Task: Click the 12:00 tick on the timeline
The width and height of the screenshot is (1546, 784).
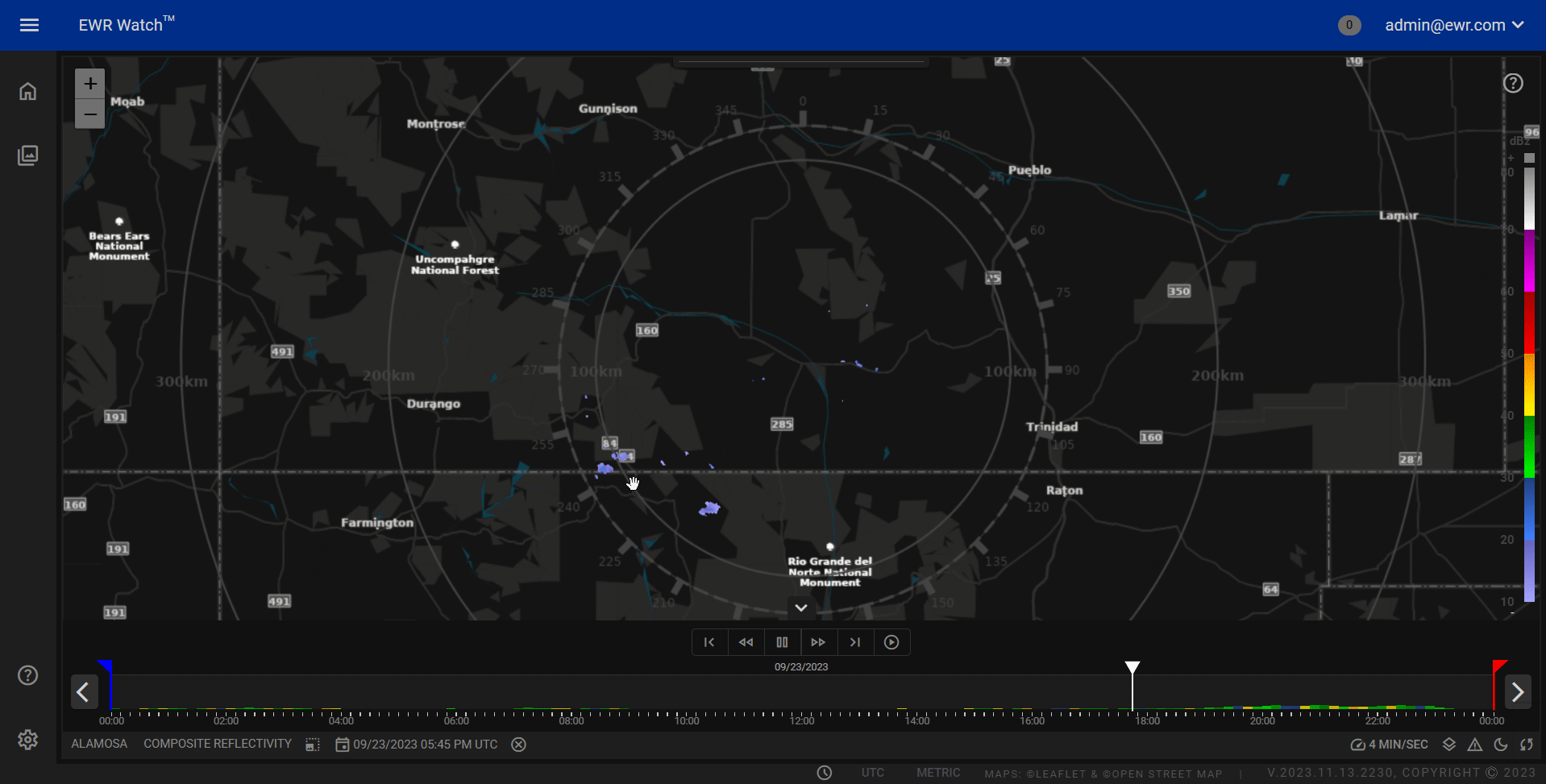Action: click(x=802, y=720)
